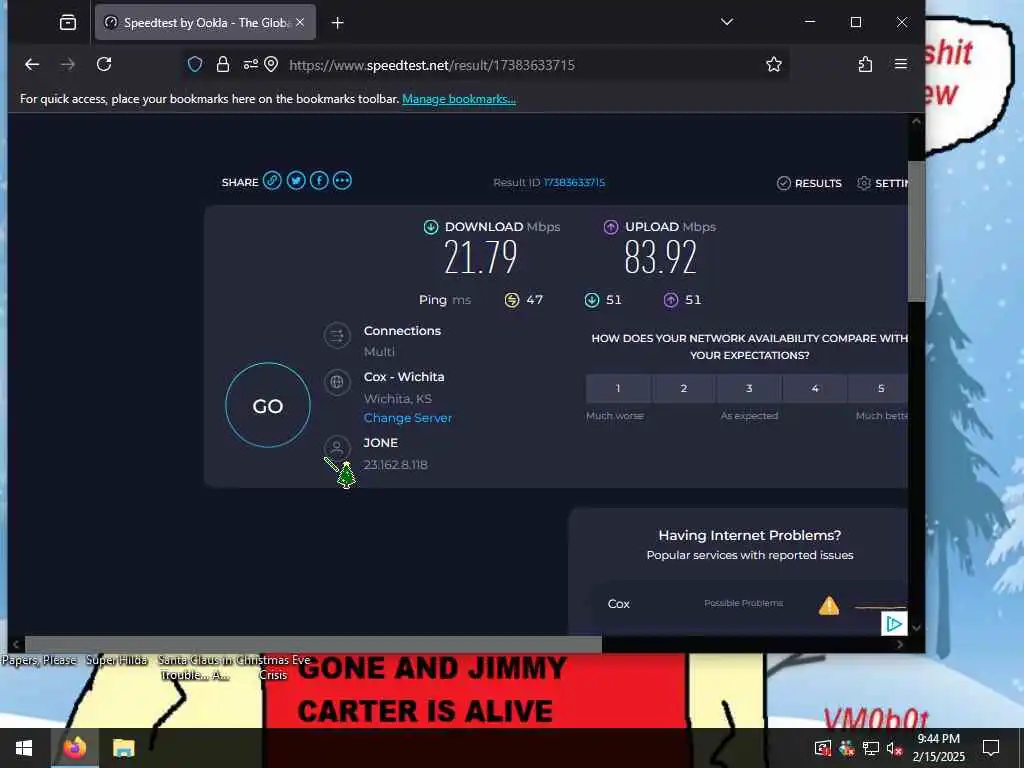Screen dimensions: 1024x768
Task: Open a new browser tab
Action: point(338,23)
